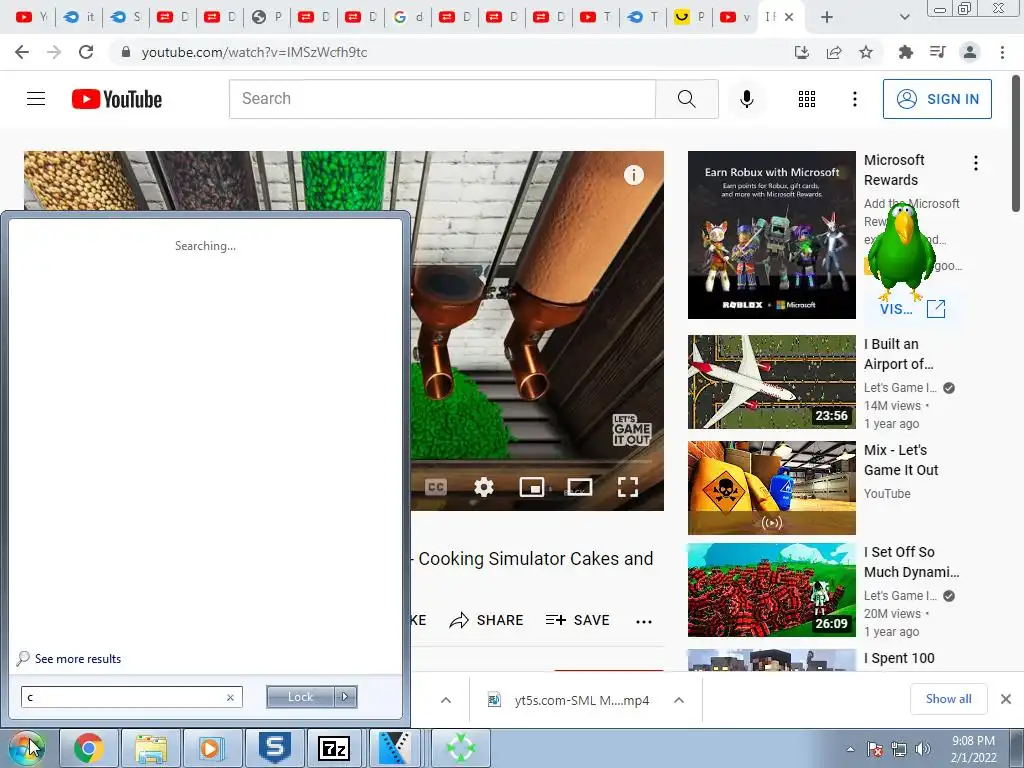The width and height of the screenshot is (1024, 768).
Task: Share this page icon in address bar
Action: coord(834,52)
